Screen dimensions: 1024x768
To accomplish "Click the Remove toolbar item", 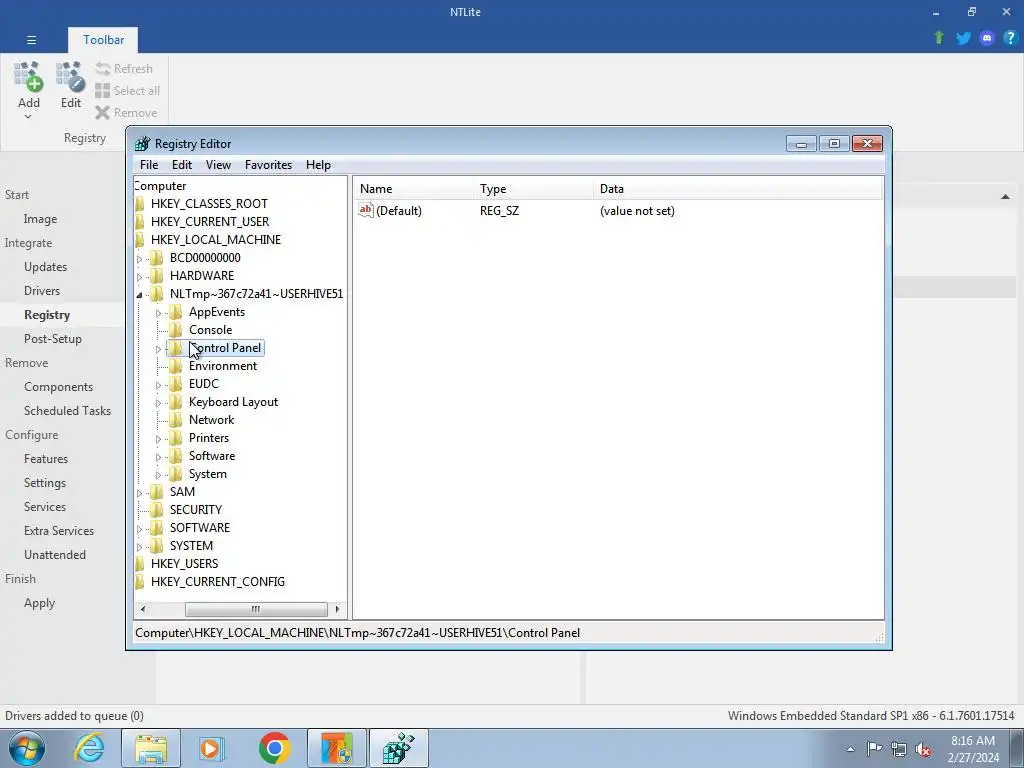I will [126, 113].
